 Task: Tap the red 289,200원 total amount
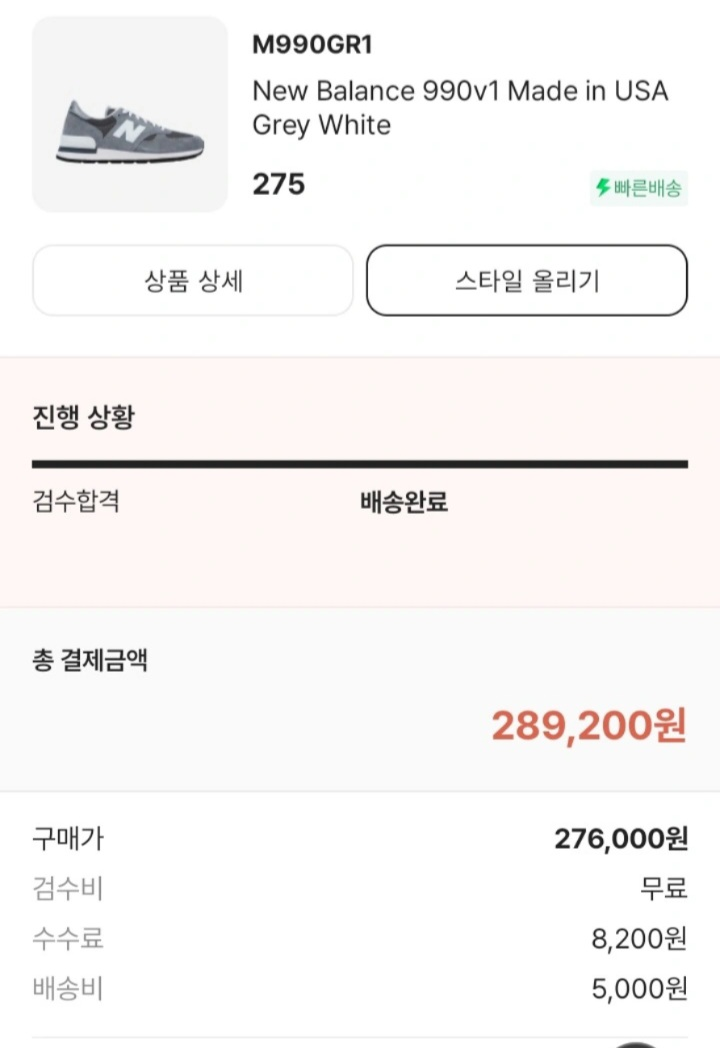click(589, 726)
